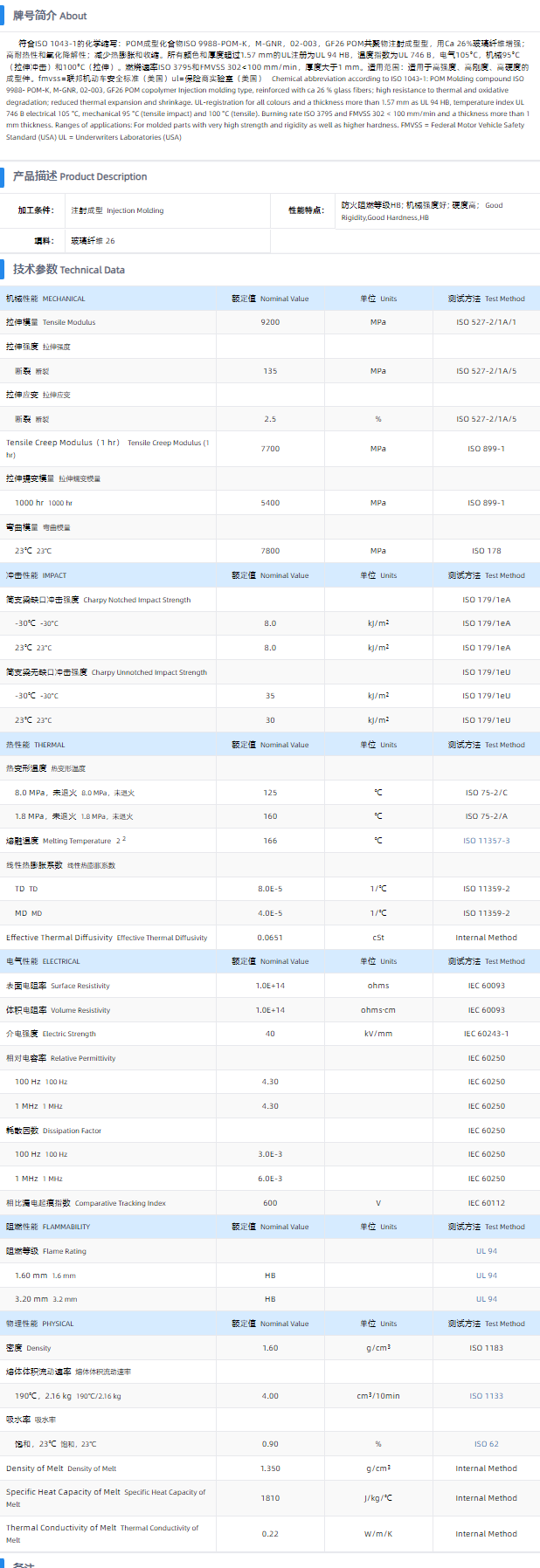
Task: Open the ISO 1133 test method link
Action: click(x=486, y=1396)
